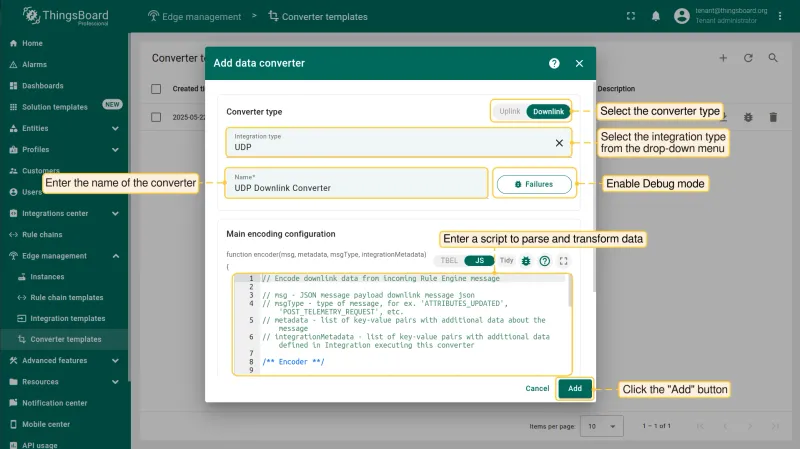This screenshot has height=449, width=800.
Task: Open the notifications bell
Action: tap(656, 16)
